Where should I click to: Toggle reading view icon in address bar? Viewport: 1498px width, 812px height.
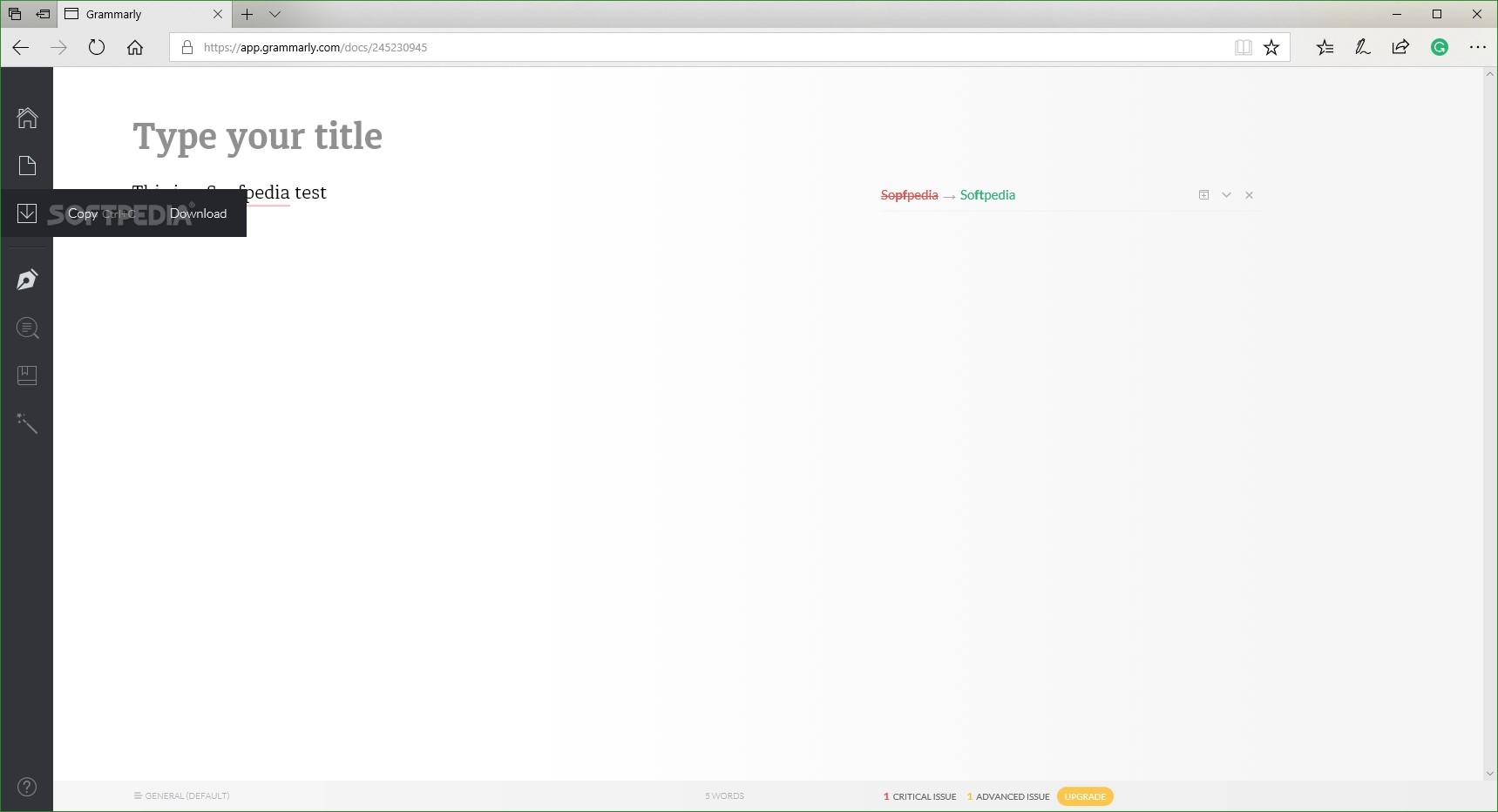pyautogui.click(x=1244, y=48)
